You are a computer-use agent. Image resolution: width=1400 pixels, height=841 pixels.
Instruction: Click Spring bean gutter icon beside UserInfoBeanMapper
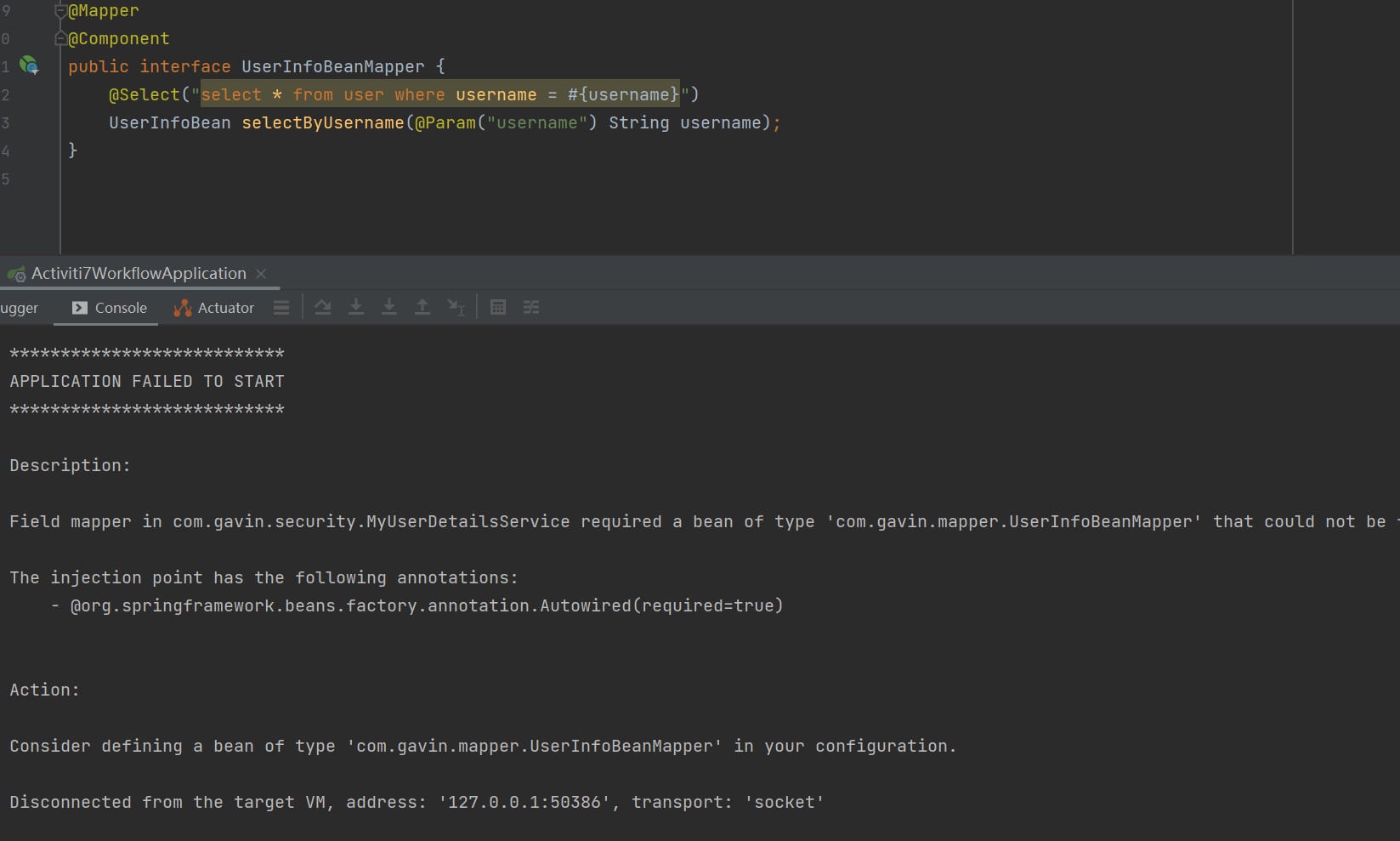(x=29, y=65)
